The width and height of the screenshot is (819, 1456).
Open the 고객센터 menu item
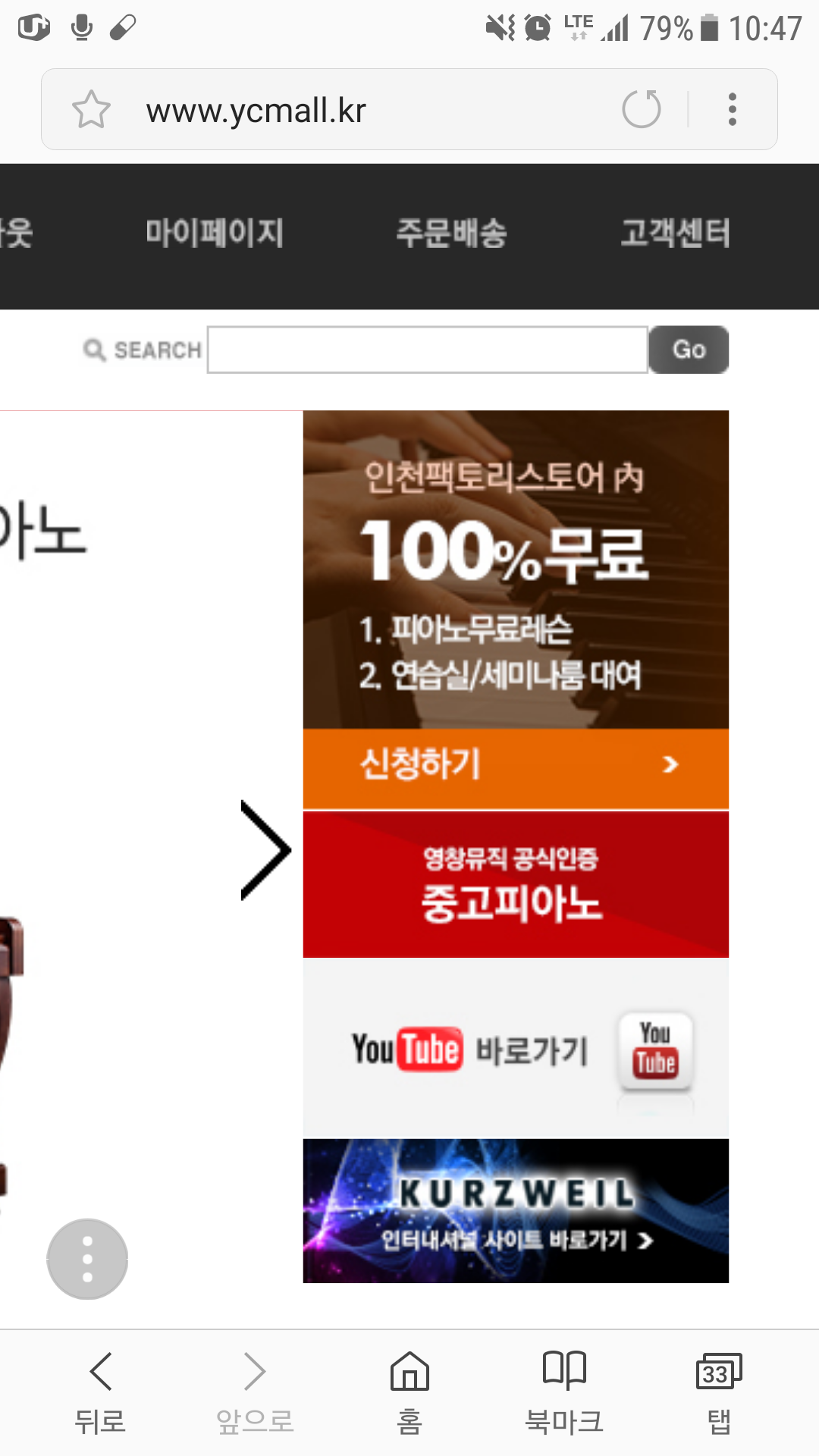(676, 233)
